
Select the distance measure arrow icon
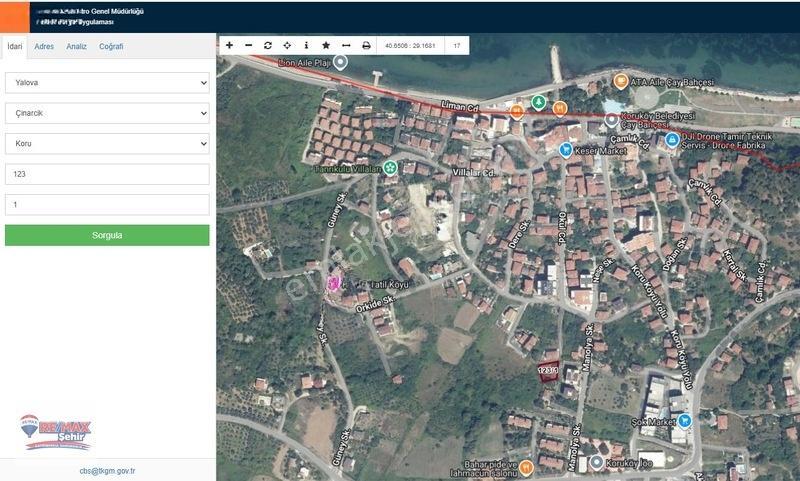pyautogui.click(x=346, y=45)
